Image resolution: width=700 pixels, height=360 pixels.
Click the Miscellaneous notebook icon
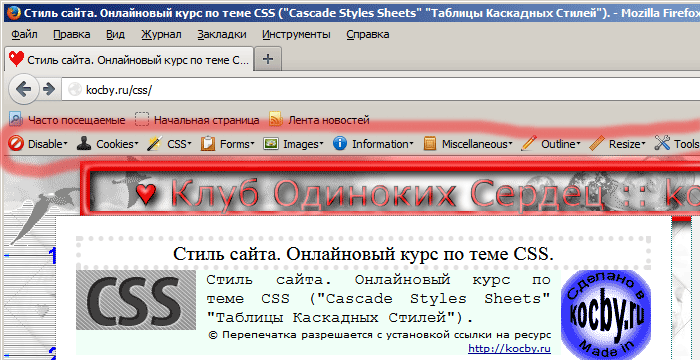(x=430, y=144)
